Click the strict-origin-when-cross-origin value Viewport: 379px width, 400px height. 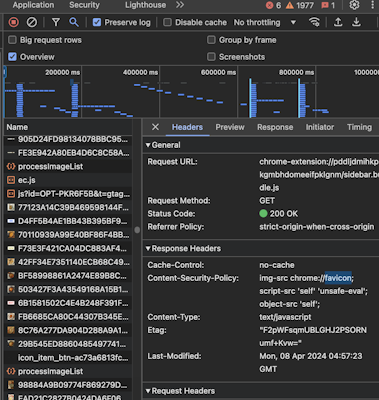(x=317, y=227)
